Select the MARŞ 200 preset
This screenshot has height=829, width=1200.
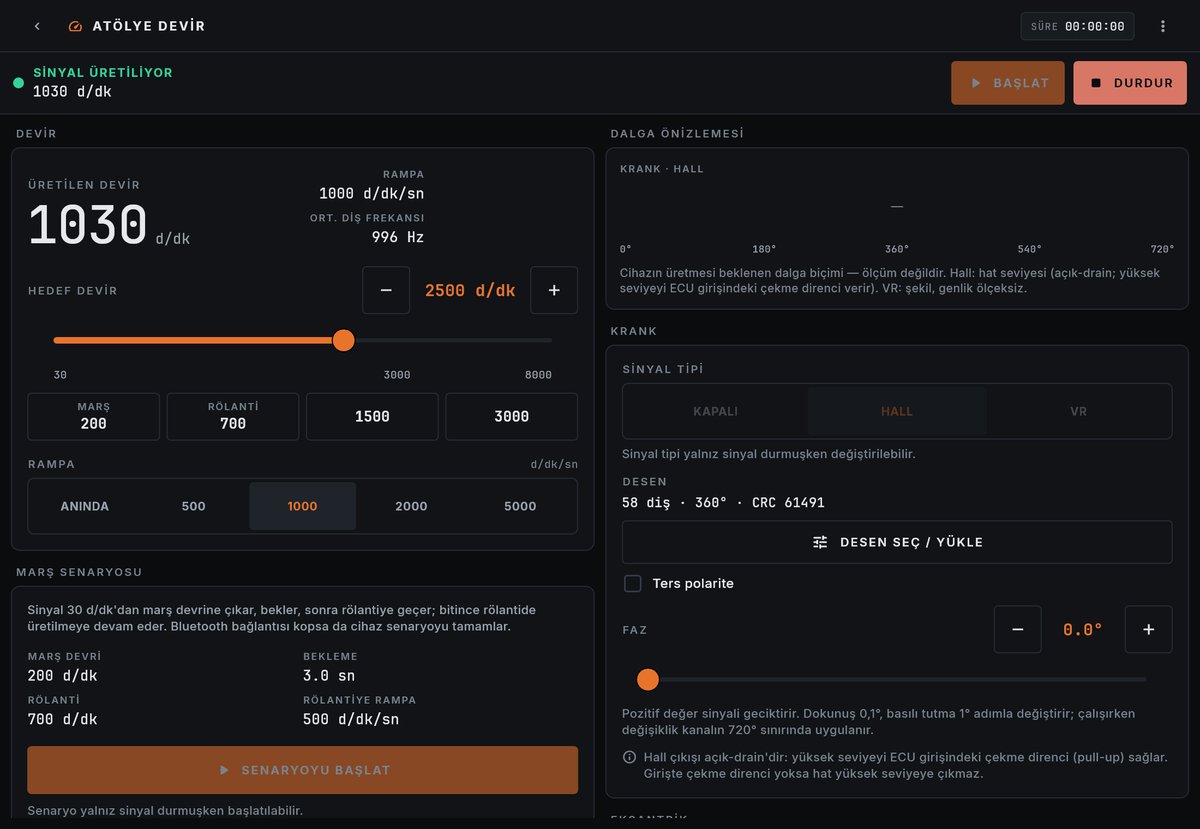[93, 416]
